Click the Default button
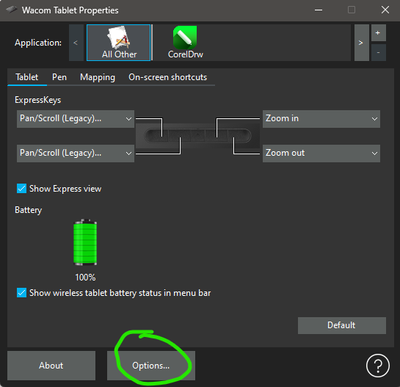 (342, 325)
